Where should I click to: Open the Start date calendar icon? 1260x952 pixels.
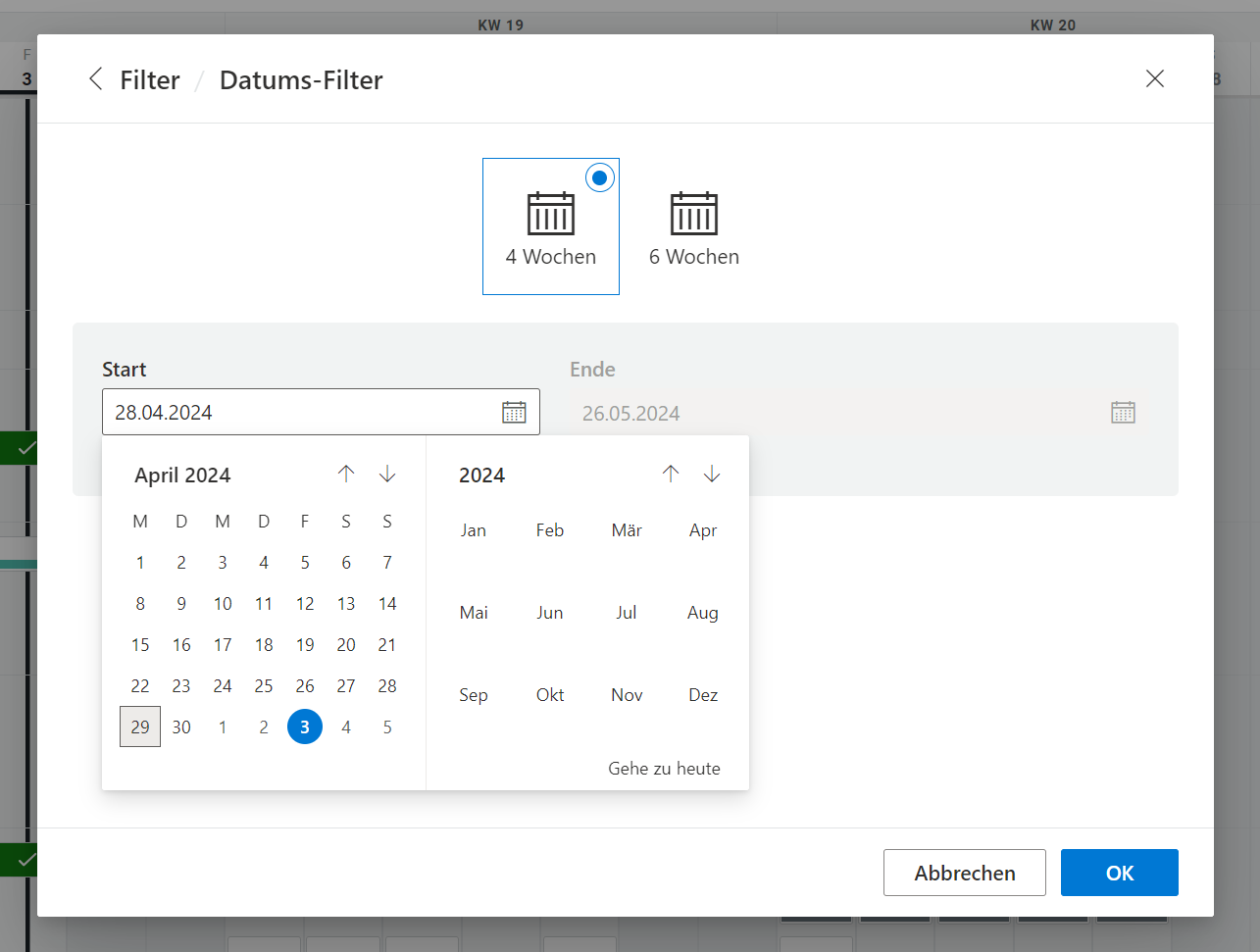514,412
